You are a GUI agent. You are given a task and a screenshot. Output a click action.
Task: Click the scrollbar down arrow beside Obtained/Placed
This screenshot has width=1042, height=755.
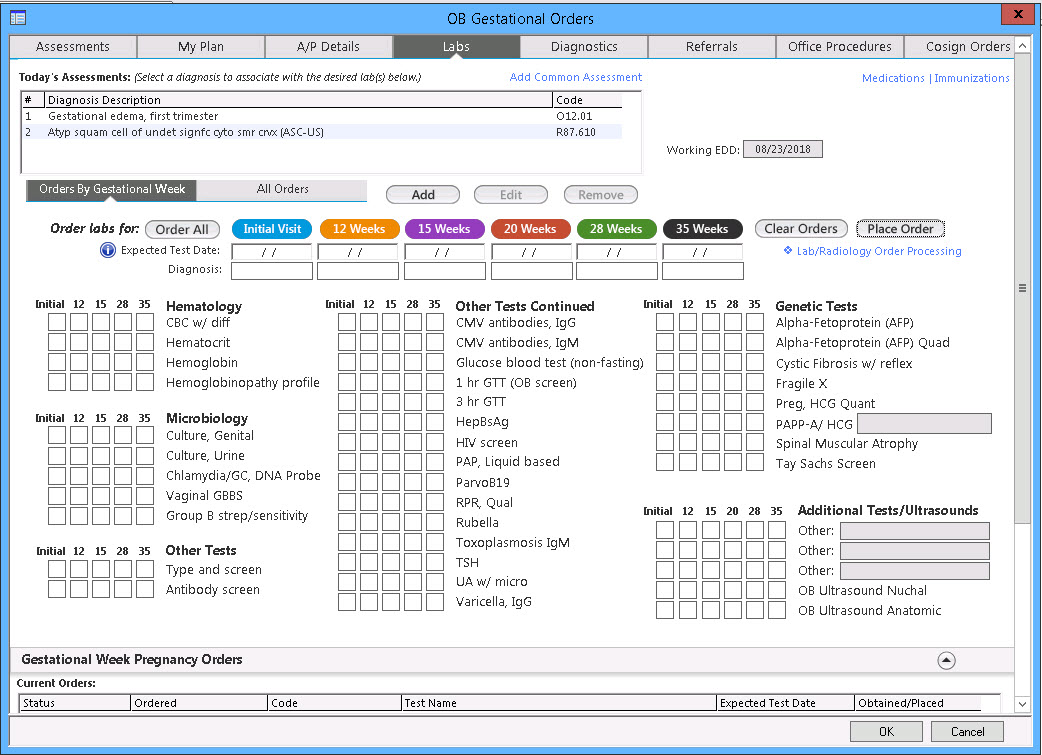point(1022,704)
